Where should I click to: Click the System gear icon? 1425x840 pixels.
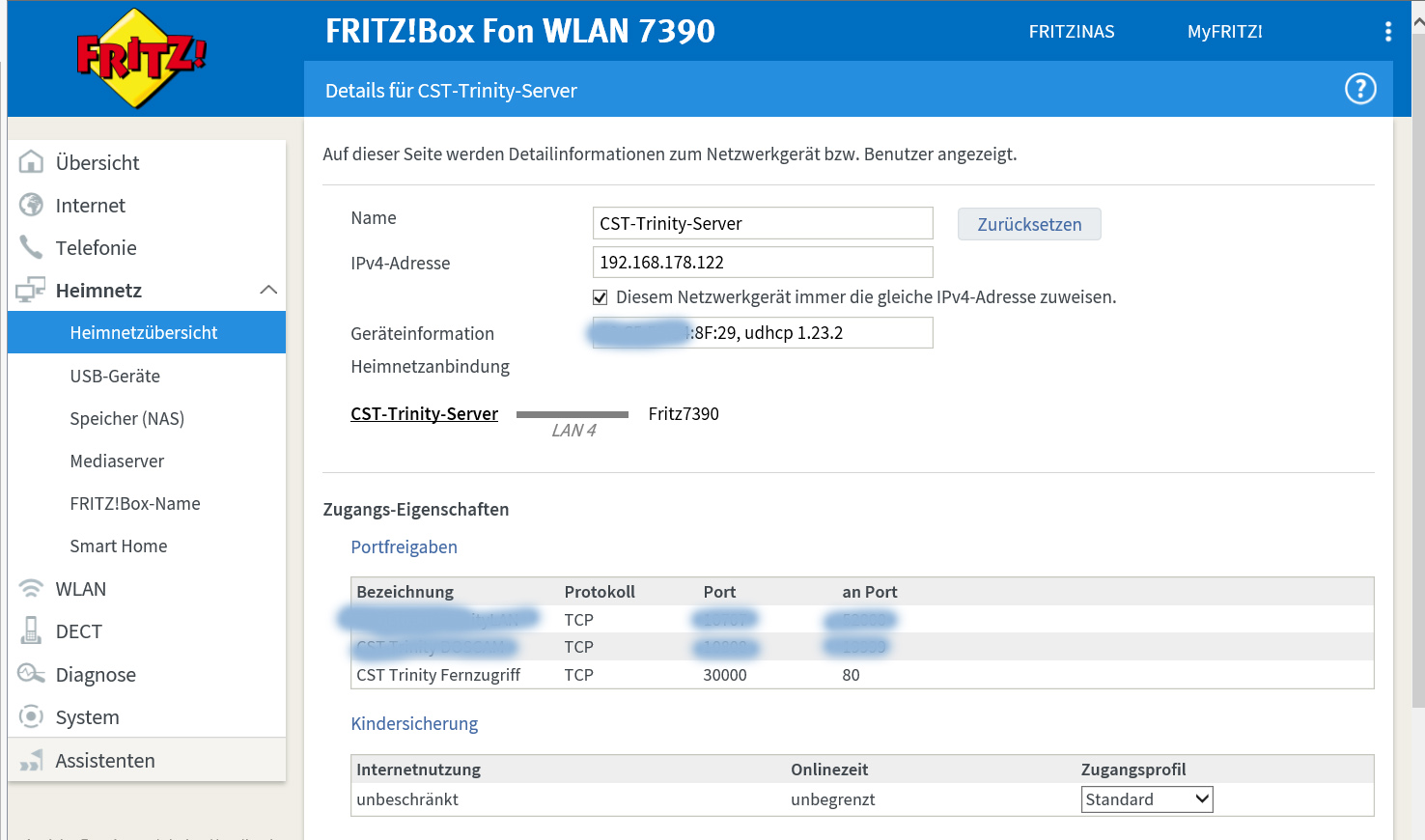pyautogui.click(x=31, y=716)
